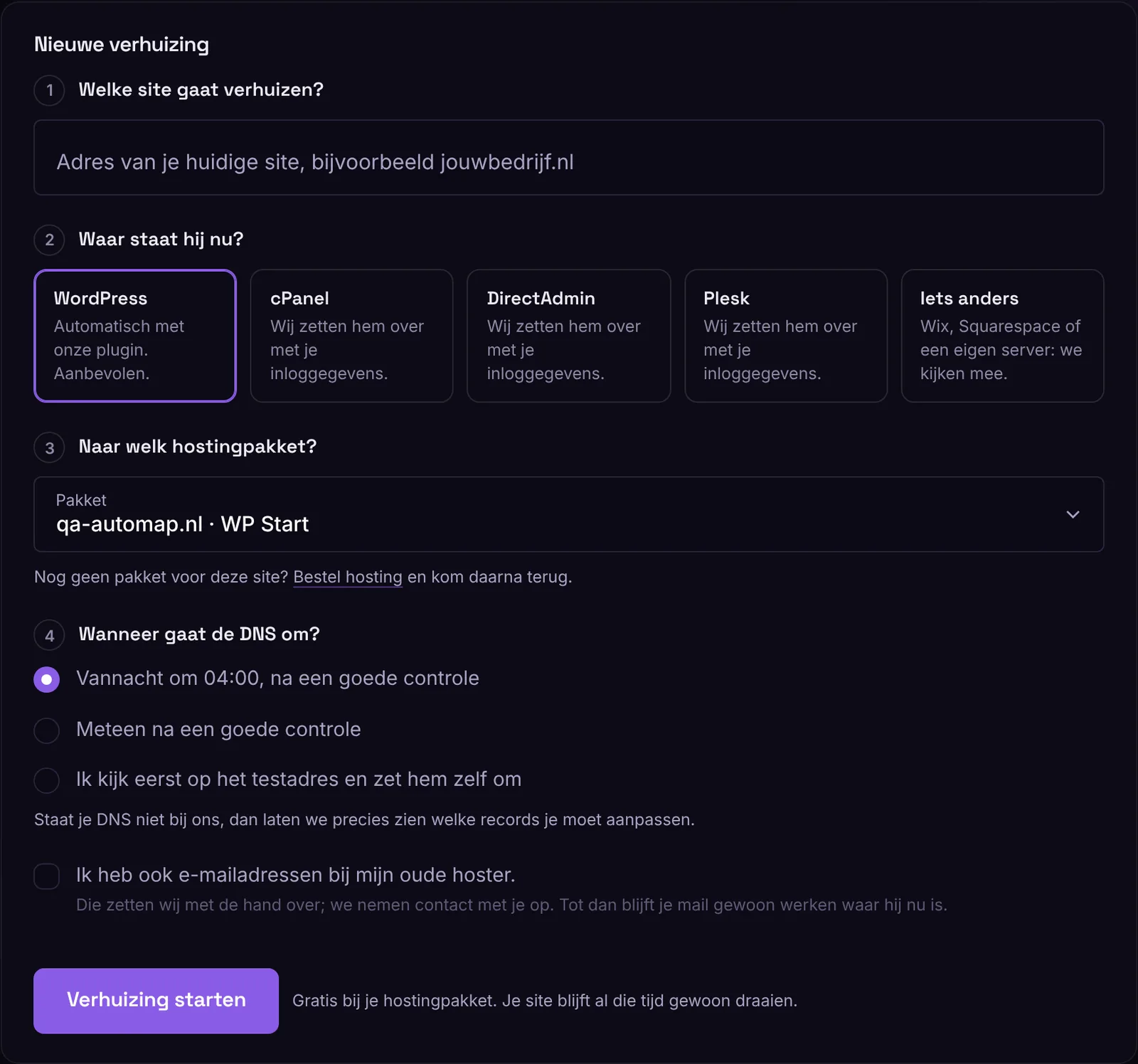Click the step 1 number badge
The image size is (1138, 1064).
(x=49, y=90)
